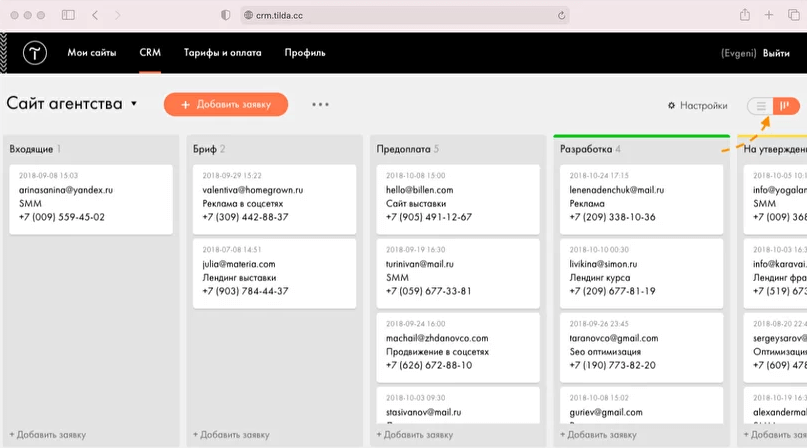Open Настройки settings with gear icon
The image size is (807, 448).
tap(697, 105)
